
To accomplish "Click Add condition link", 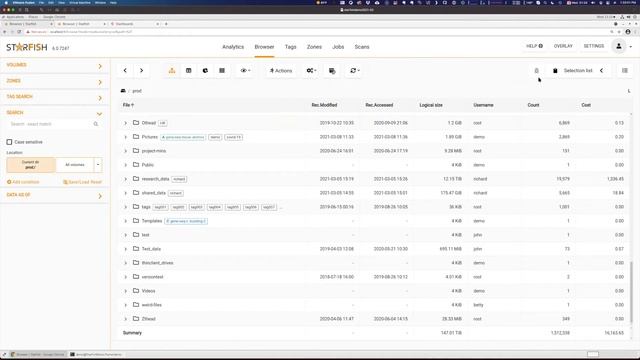I will (x=23, y=182).
